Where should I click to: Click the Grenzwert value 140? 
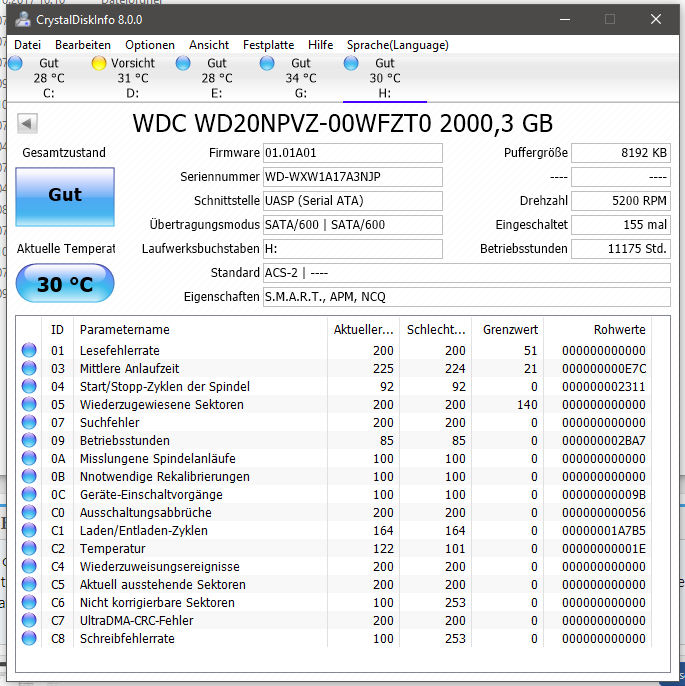point(527,404)
